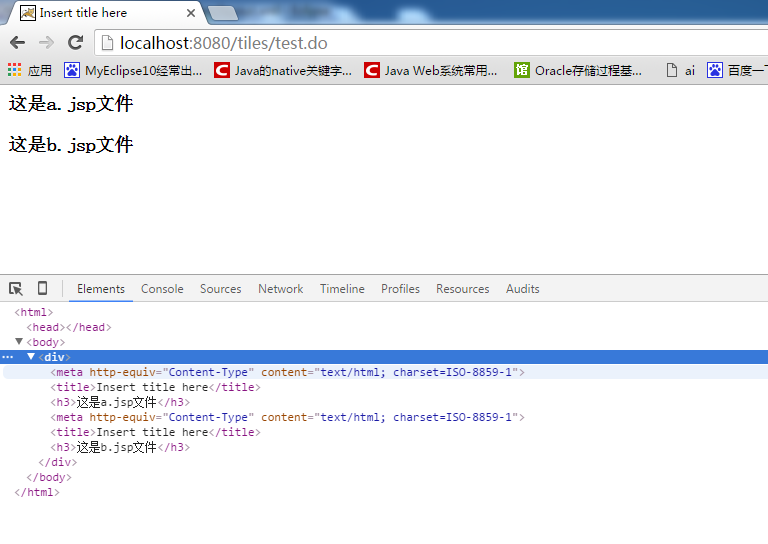Open the Apps grid bookmark icon

tap(15, 70)
